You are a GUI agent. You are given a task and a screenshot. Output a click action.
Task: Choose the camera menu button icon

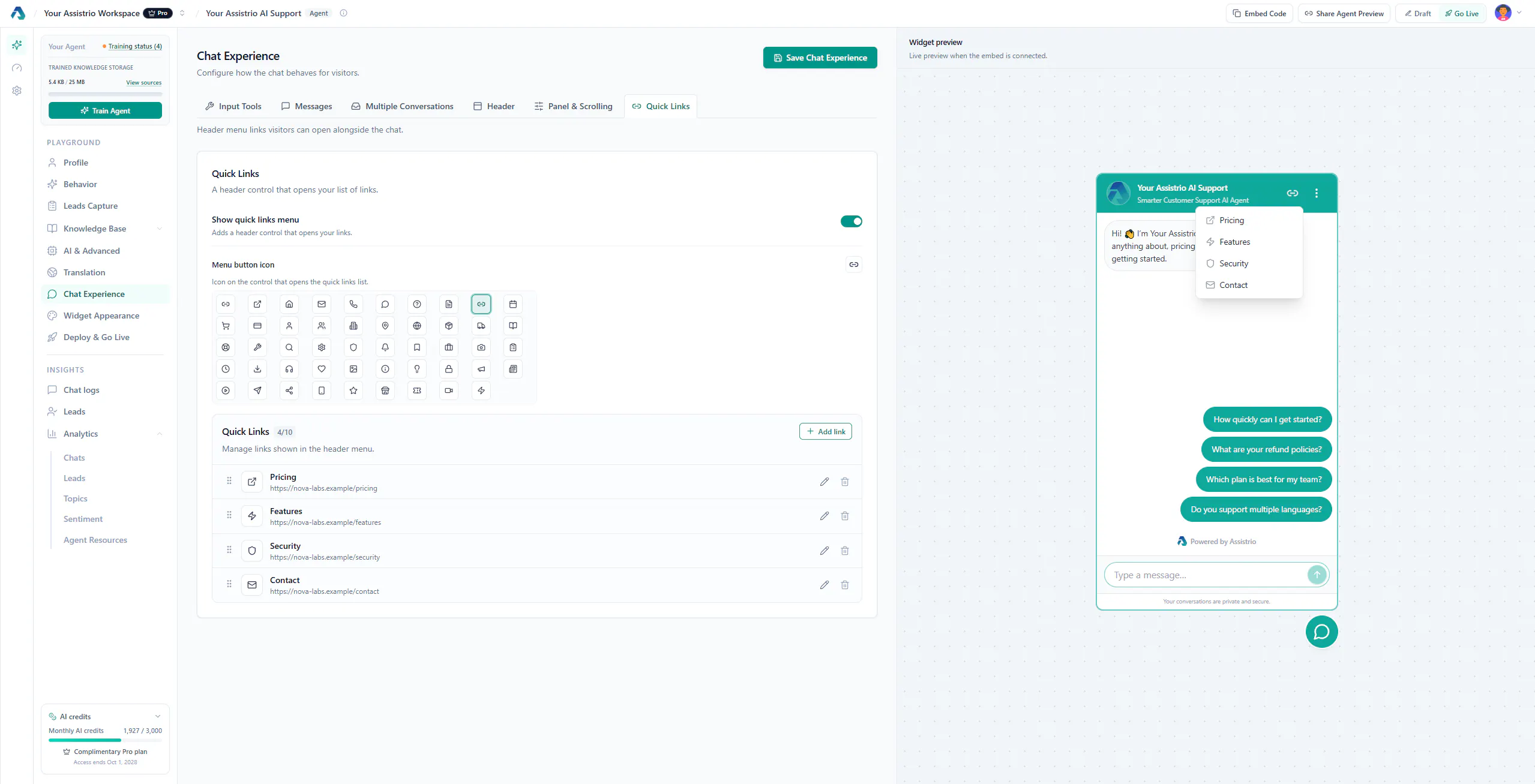(481, 347)
